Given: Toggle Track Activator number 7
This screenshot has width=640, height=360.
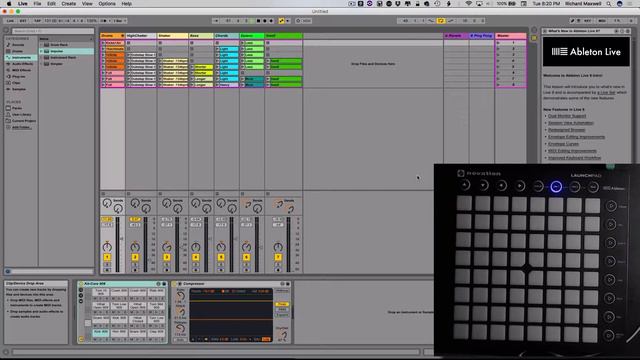Looking at the screenshot, I should pyautogui.click(x=278, y=257).
